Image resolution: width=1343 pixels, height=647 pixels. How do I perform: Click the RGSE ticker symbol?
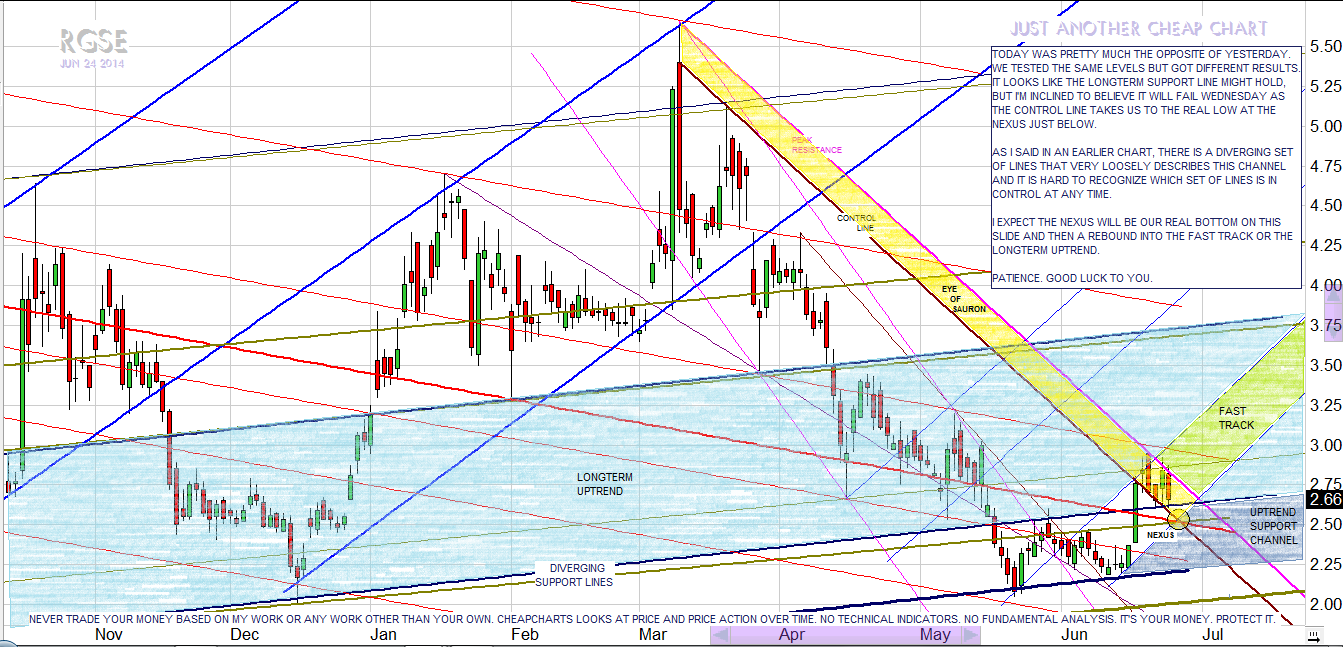click(93, 42)
